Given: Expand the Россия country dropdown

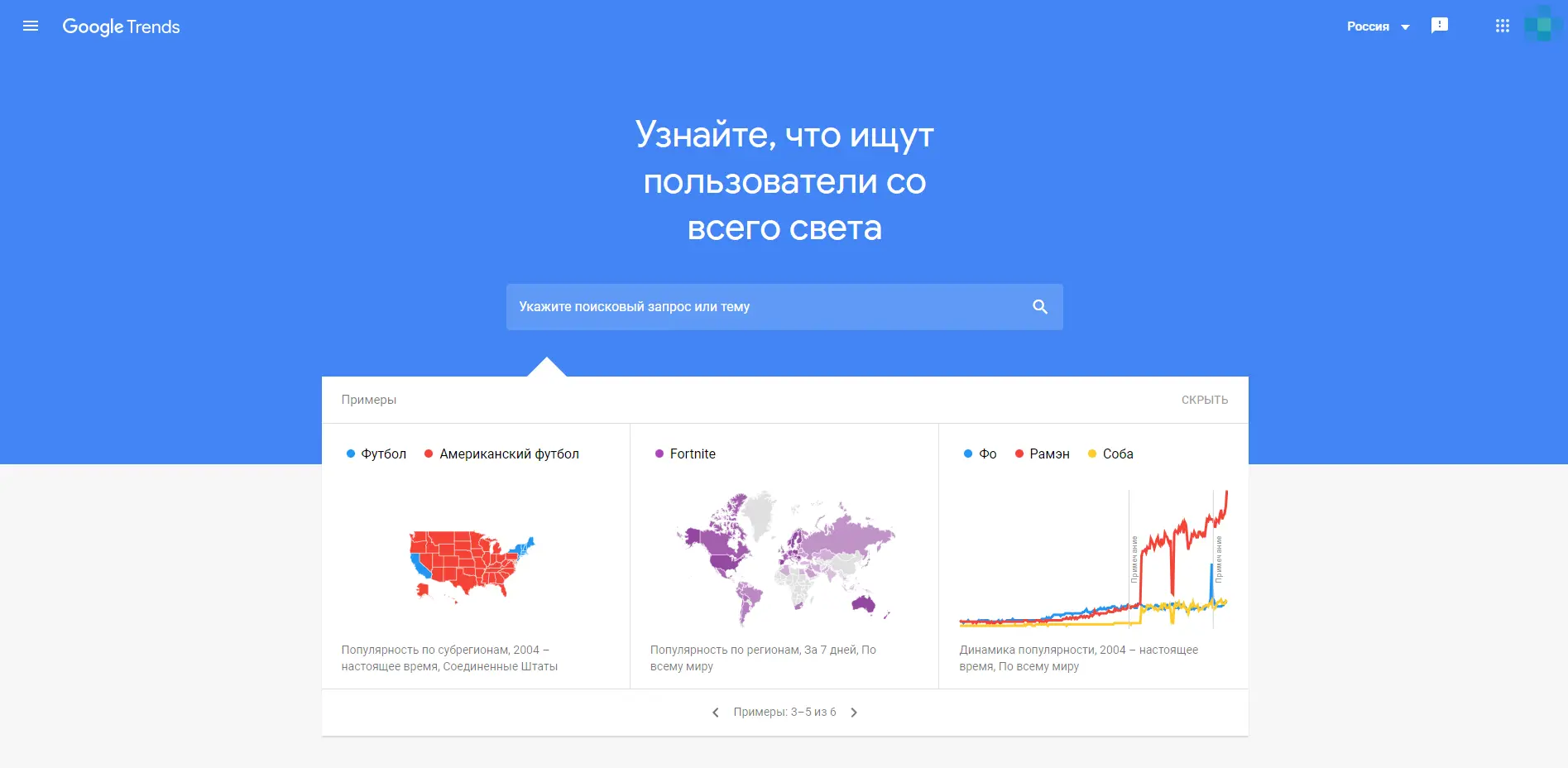Looking at the screenshot, I should tap(1369, 26).
